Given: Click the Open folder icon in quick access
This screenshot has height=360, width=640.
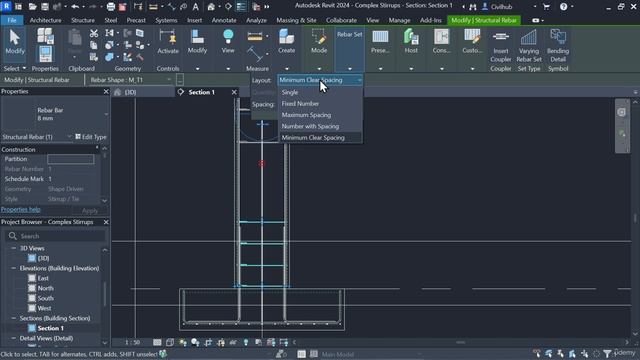Looking at the screenshot, I should [33, 7].
